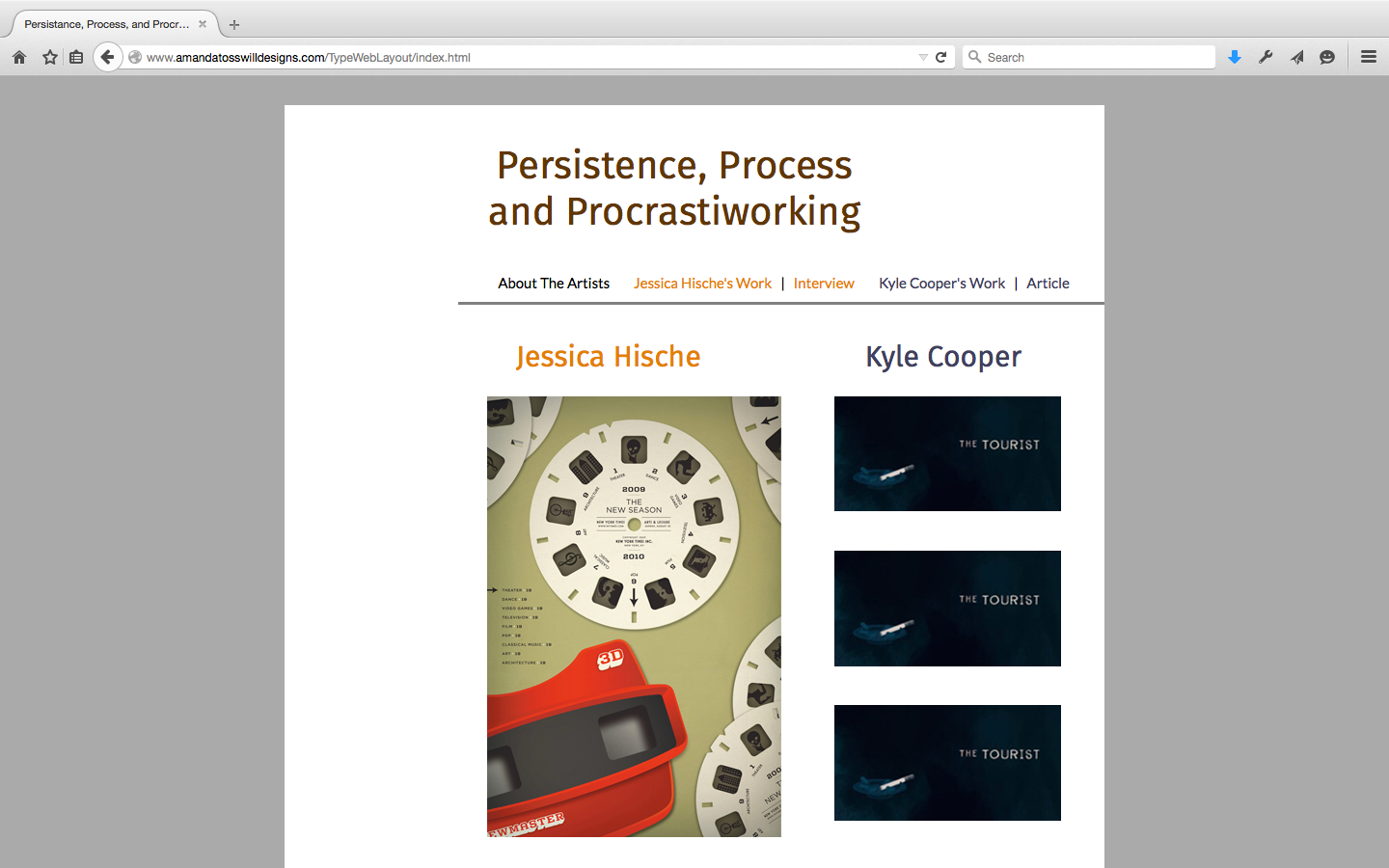Image resolution: width=1389 pixels, height=868 pixels.
Task: Open the About The Artists page
Action: [554, 284]
